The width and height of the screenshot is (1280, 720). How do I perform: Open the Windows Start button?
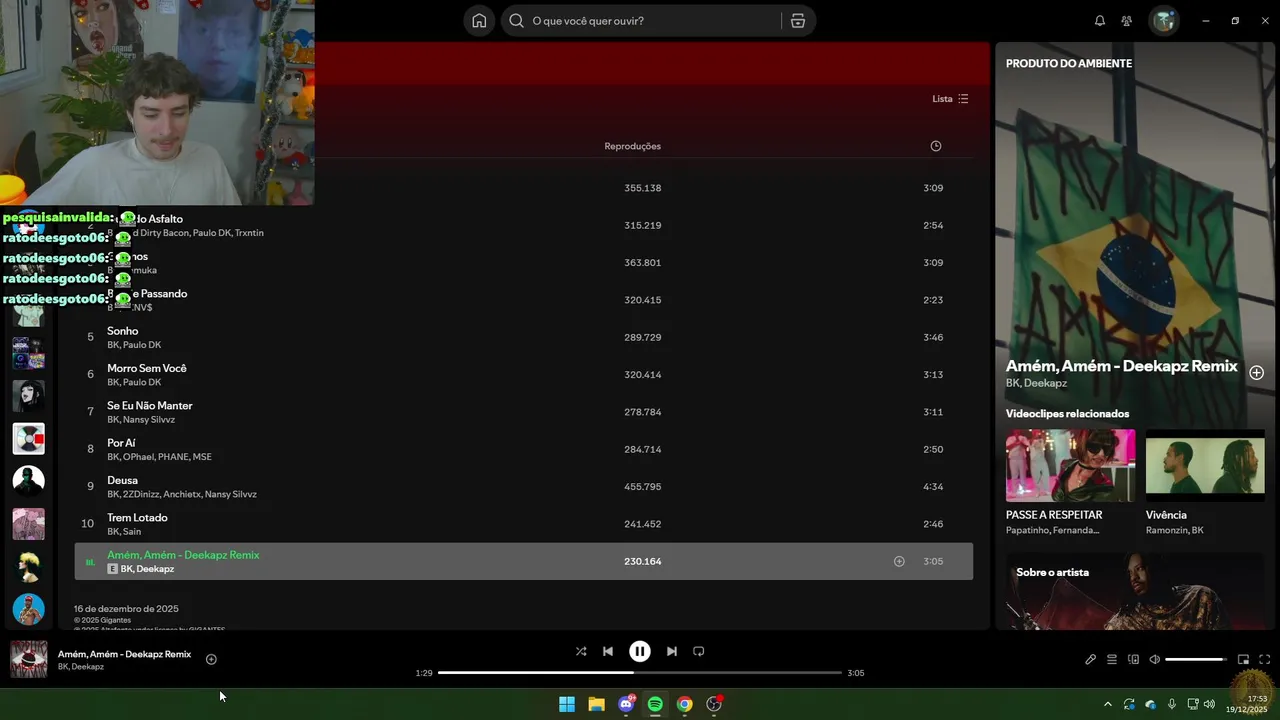pyautogui.click(x=567, y=704)
